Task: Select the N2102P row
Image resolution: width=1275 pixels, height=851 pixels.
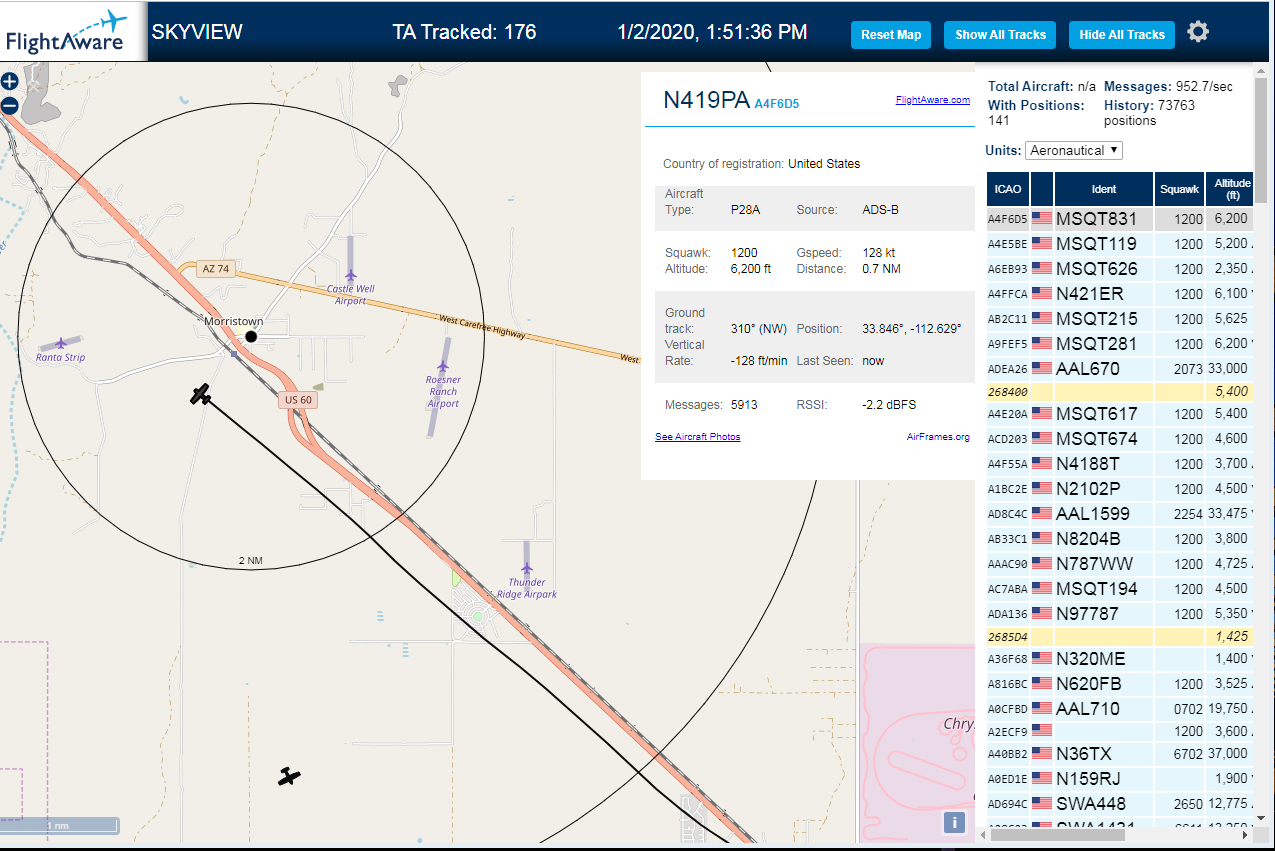Action: 1120,488
